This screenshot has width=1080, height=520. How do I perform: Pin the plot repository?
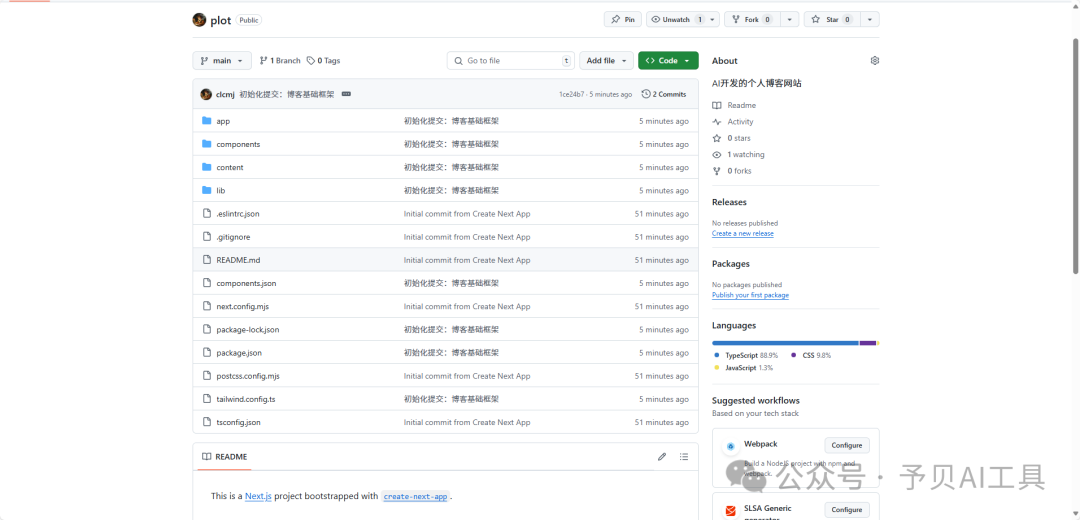tap(623, 20)
